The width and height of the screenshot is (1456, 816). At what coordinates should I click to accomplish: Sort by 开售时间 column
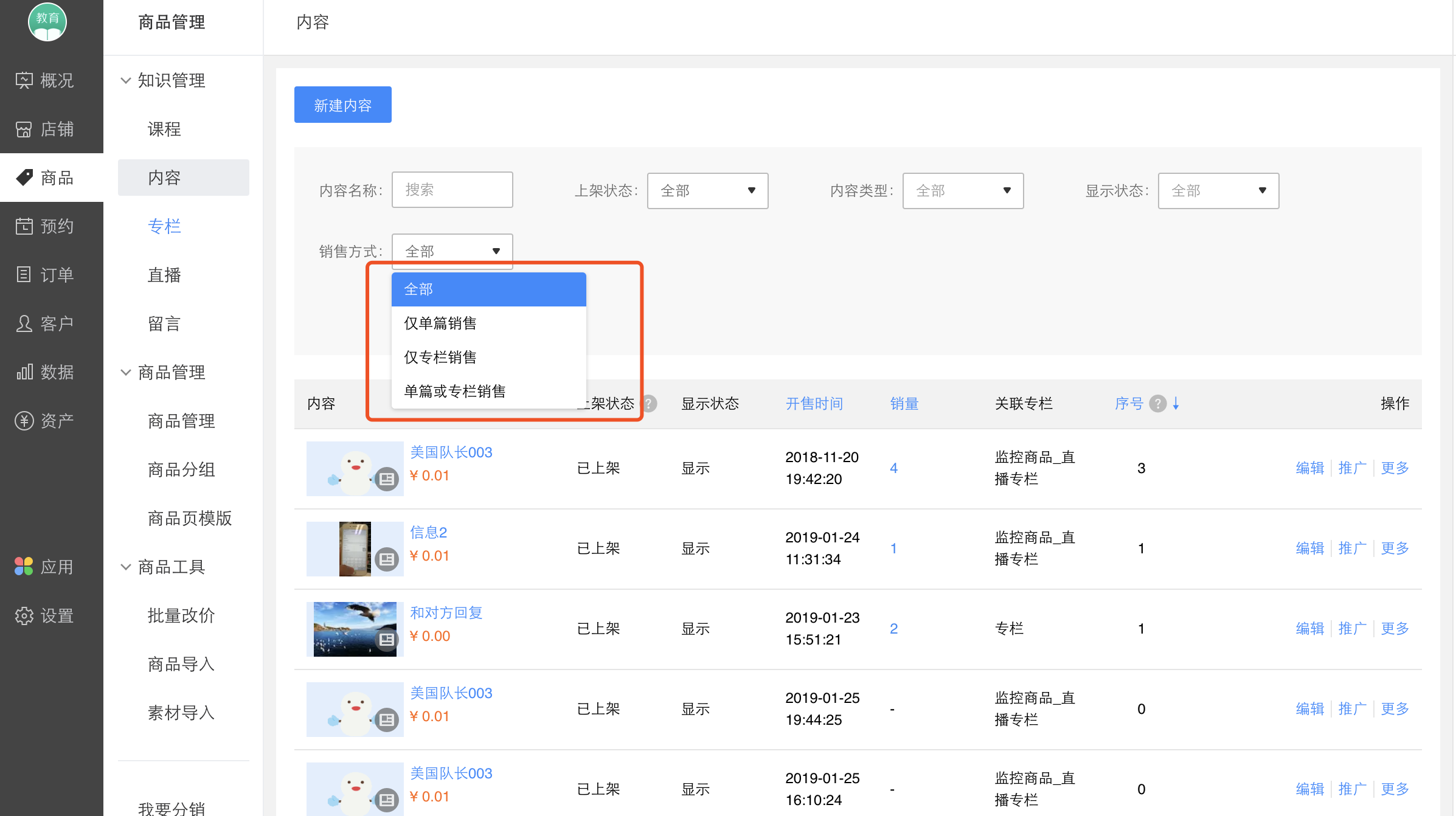[814, 404]
